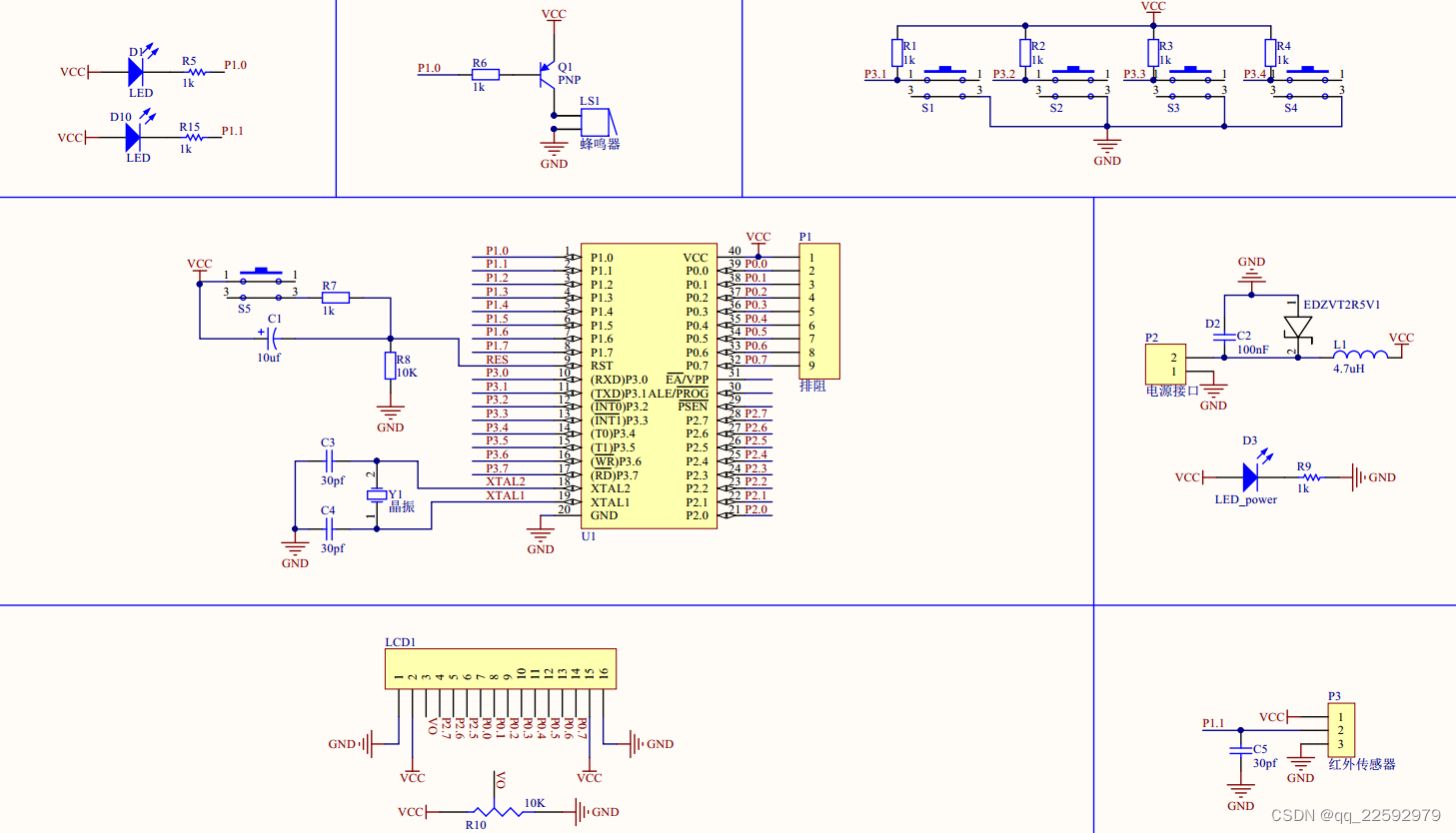
Task: Click the 晶振 crystal label
Action: [402, 506]
